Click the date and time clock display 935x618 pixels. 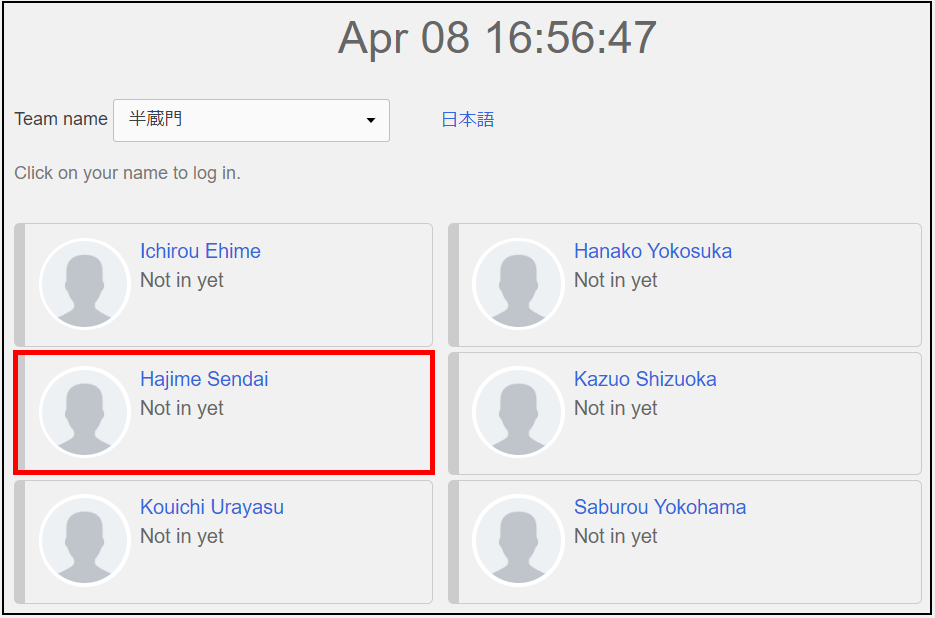pyautogui.click(x=497, y=39)
